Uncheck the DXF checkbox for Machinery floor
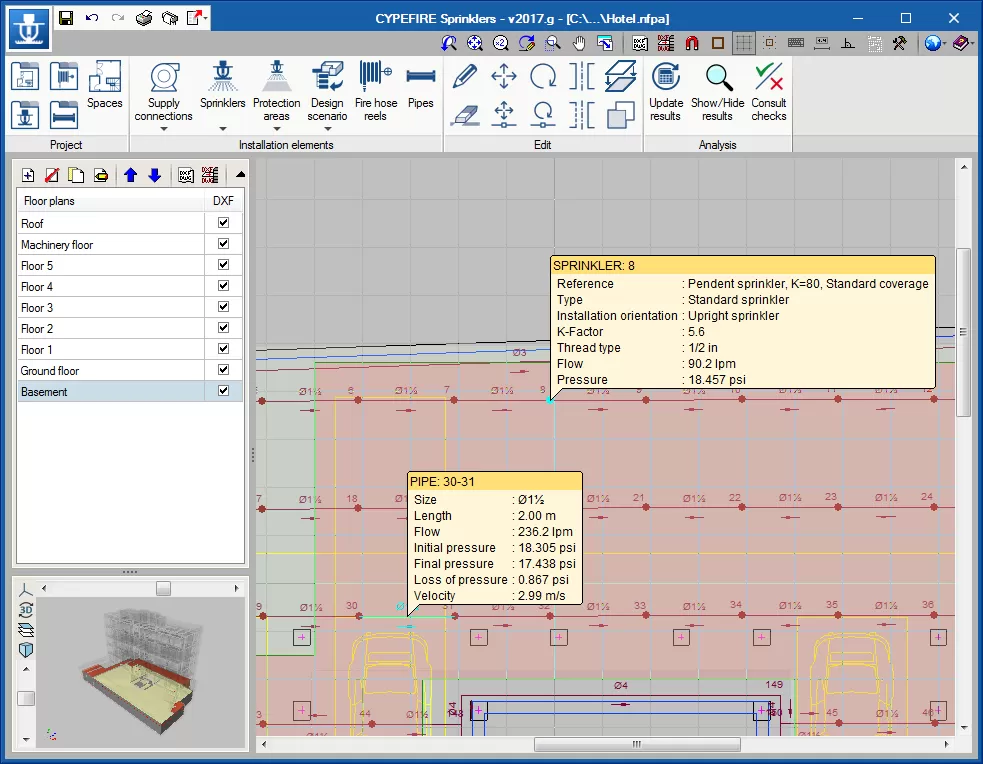Screen dimensions: 983x764 [x=223, y=244]
